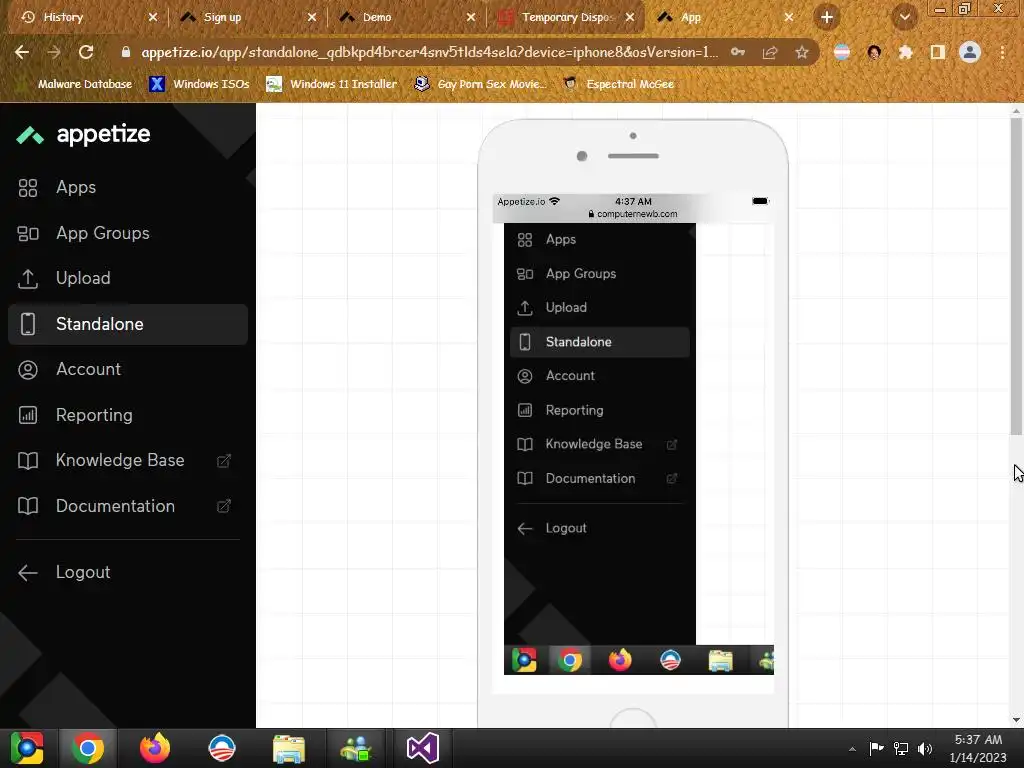Show hidden system tray icons
1024x768 pixels.
pyautogui.click(x=852, y=749)
